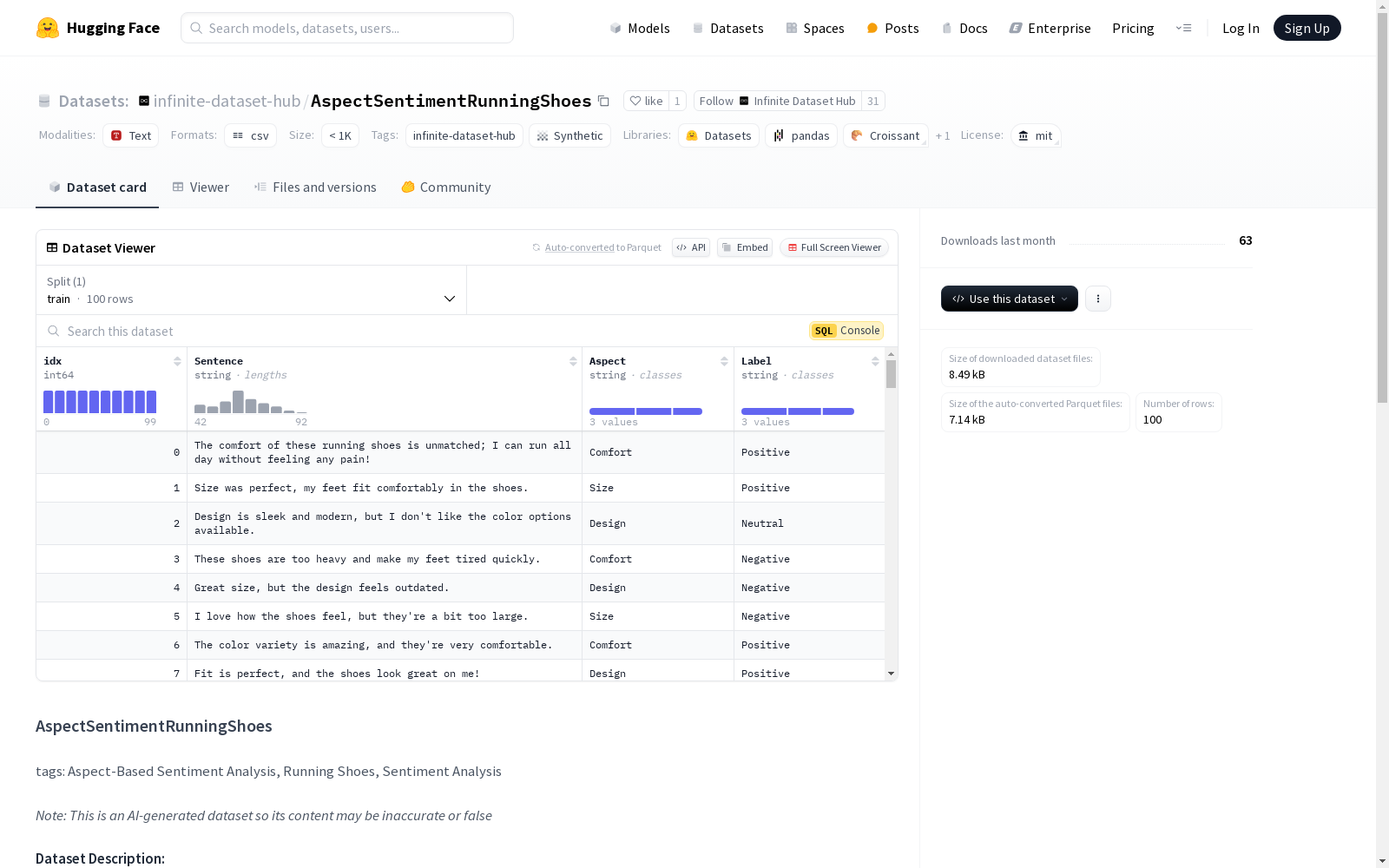Click the datasets stack icon before Datasets:
The image size is (1389, 868).
[44, 101]
